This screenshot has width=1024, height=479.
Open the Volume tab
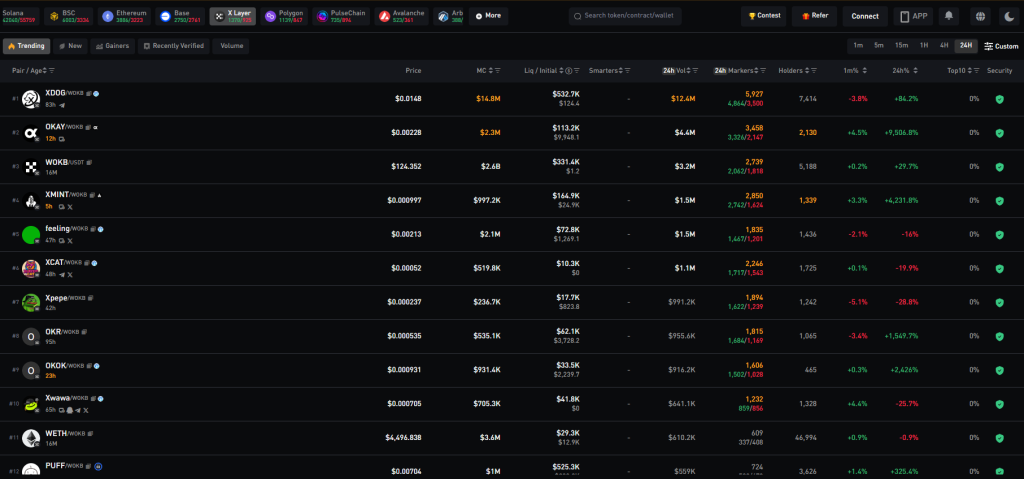pos(231,46)
